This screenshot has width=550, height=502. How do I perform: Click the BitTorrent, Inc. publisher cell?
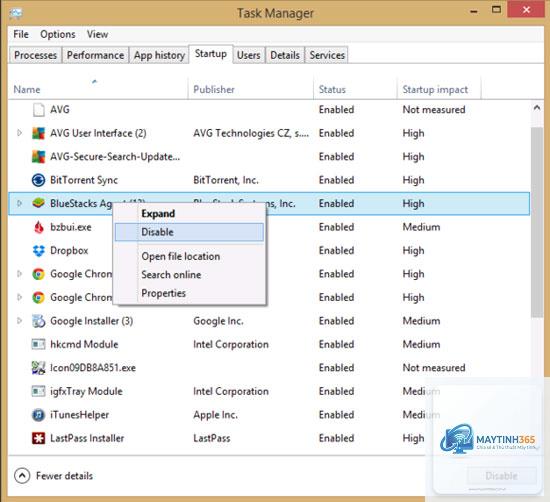[226, 180]
